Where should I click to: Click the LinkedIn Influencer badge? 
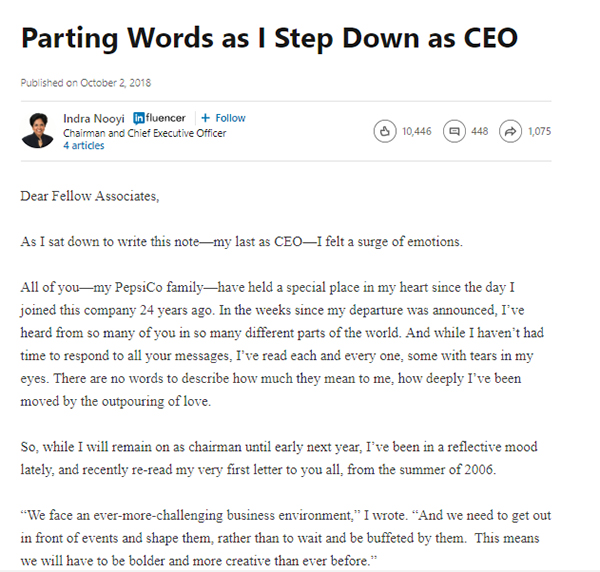point(159,118)
